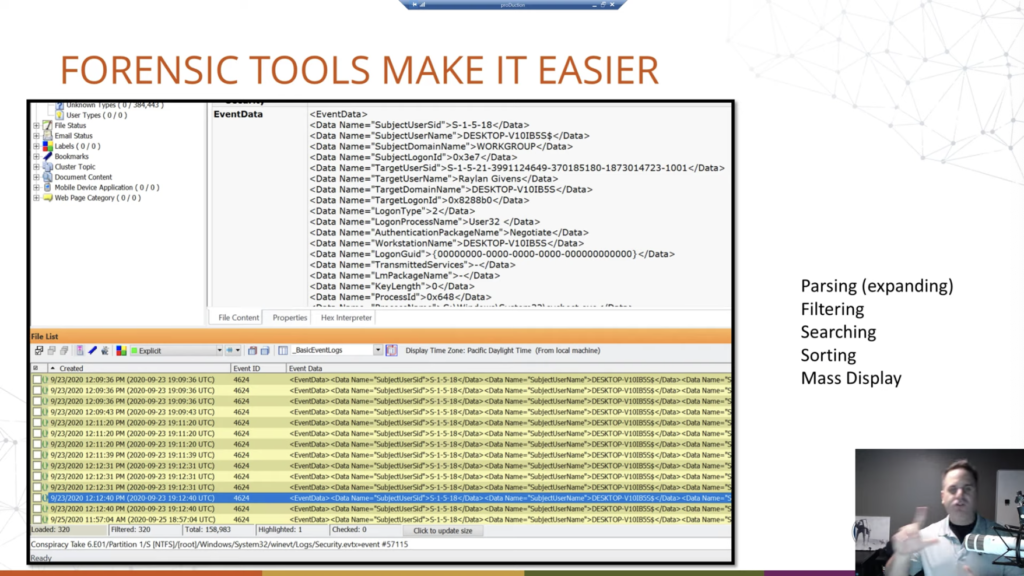Click the User Types lightbulb icon

click(x=59, y=115)
